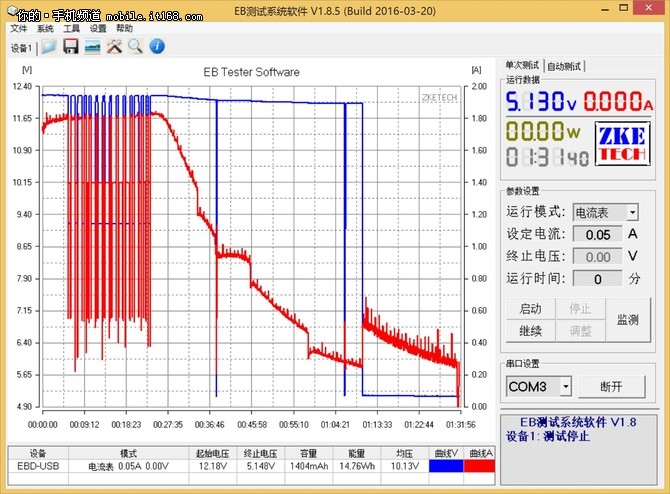Expand the COM3 serial port dropdown
Screen dimensions: 670x494
click(565, 386)
